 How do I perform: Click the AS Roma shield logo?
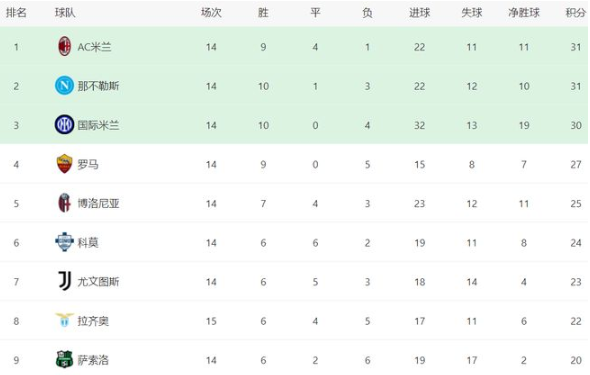coord(64,164)
